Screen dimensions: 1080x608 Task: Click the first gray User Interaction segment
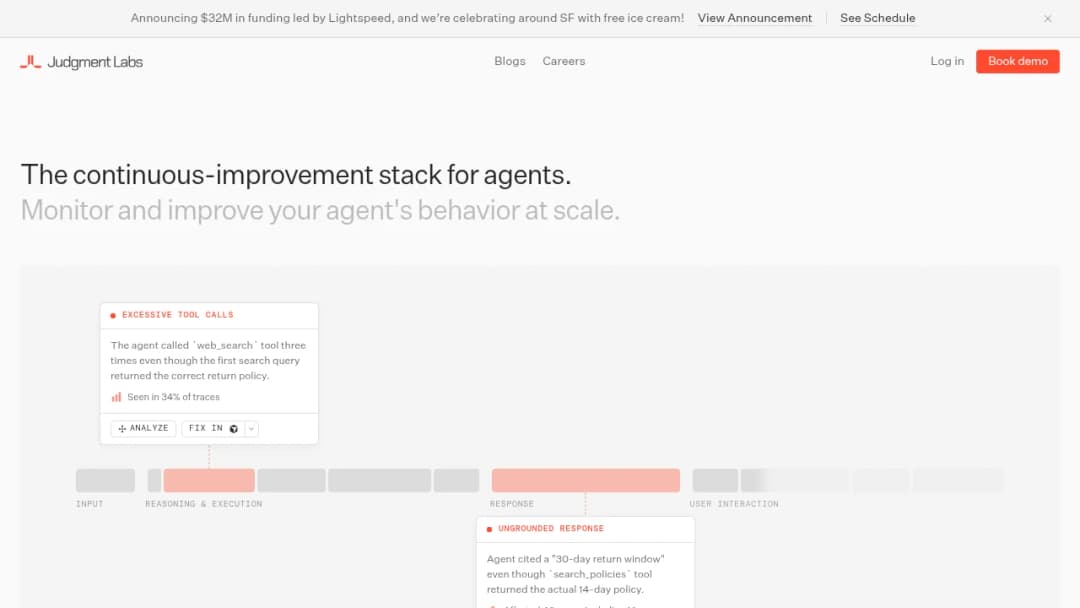coord(715,480)
